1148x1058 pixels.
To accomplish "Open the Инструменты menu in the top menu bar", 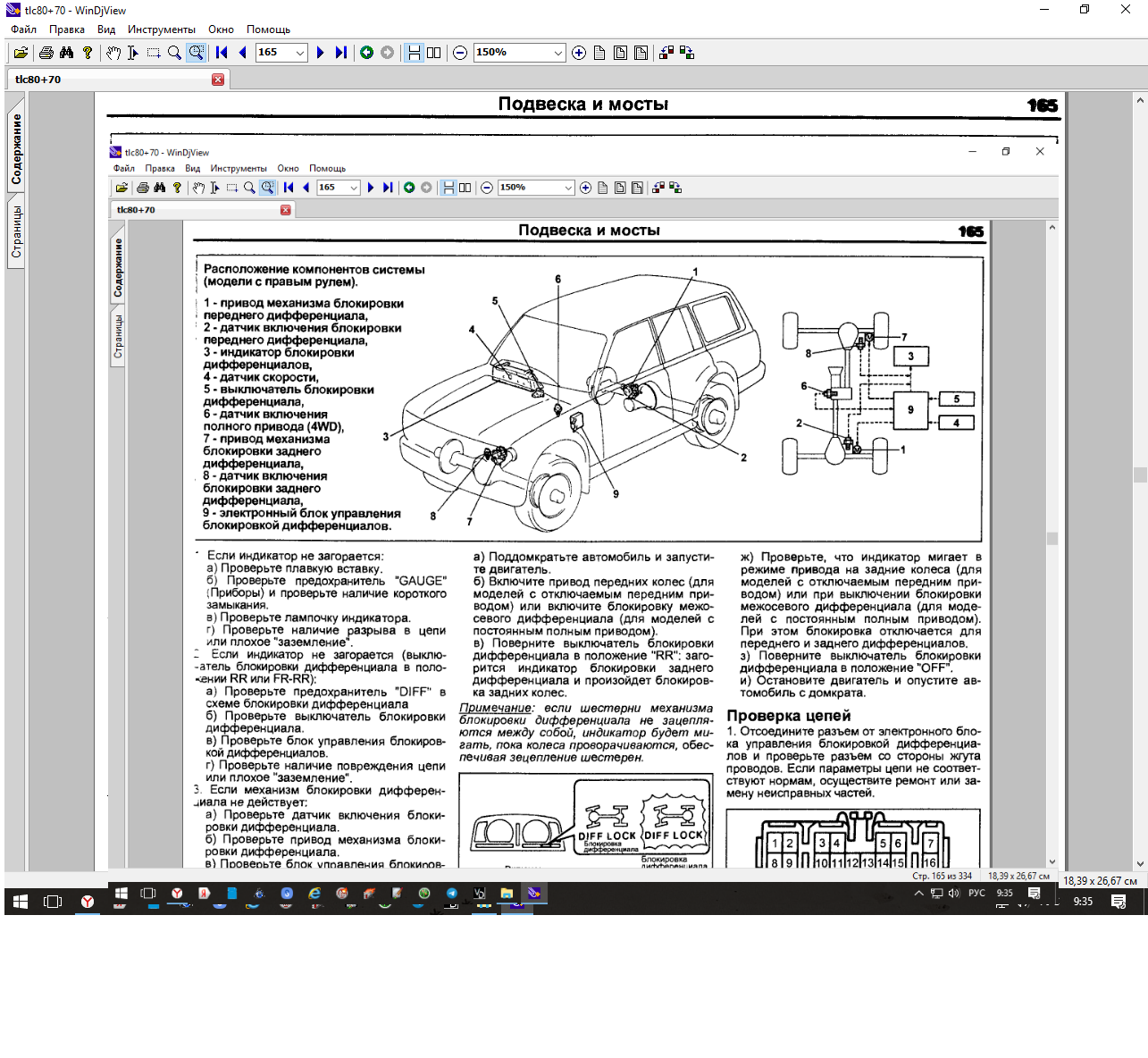I will coord(161,29).
